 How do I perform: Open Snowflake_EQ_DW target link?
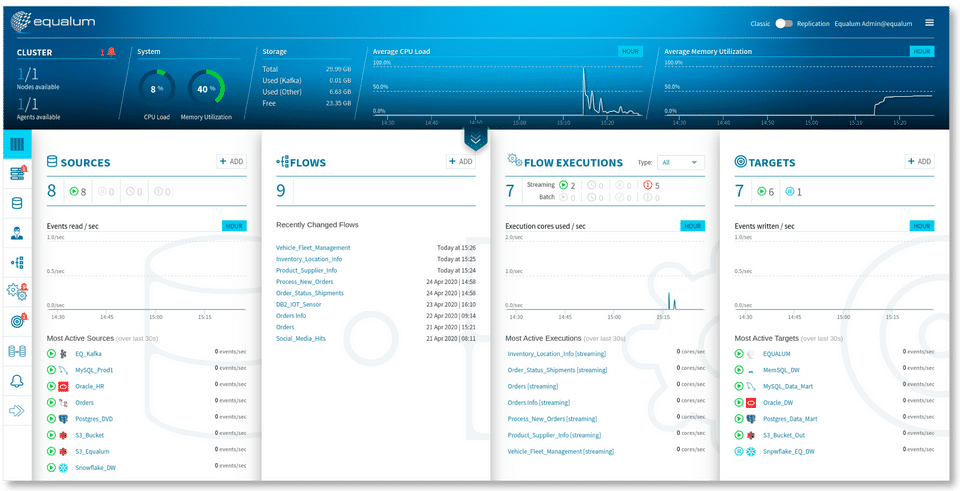[789, 452]
